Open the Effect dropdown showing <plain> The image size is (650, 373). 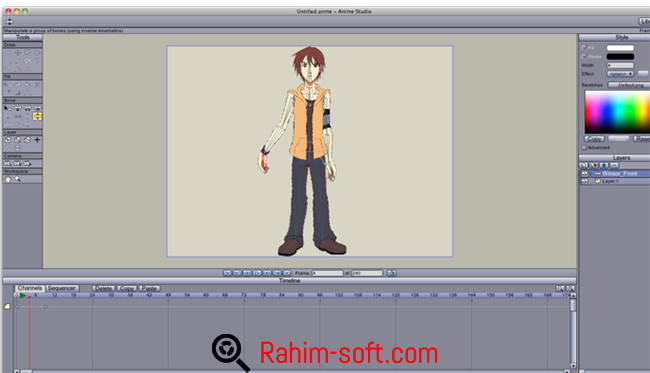(621, 74)
